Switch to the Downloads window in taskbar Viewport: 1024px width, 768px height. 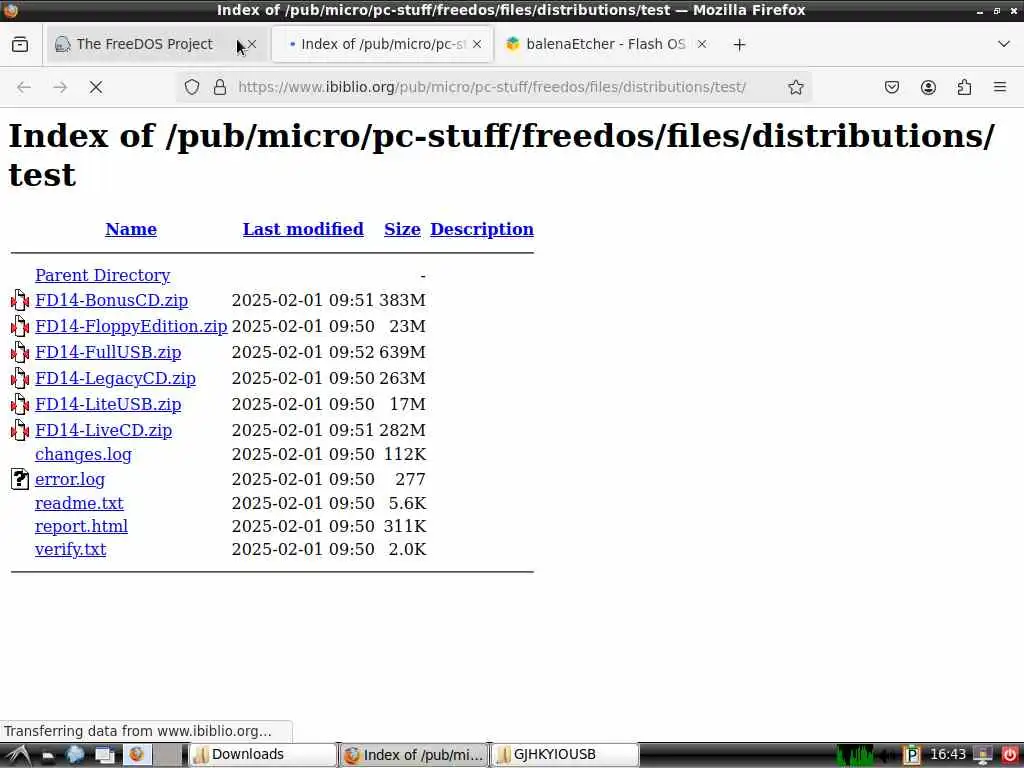click(263, 755)
